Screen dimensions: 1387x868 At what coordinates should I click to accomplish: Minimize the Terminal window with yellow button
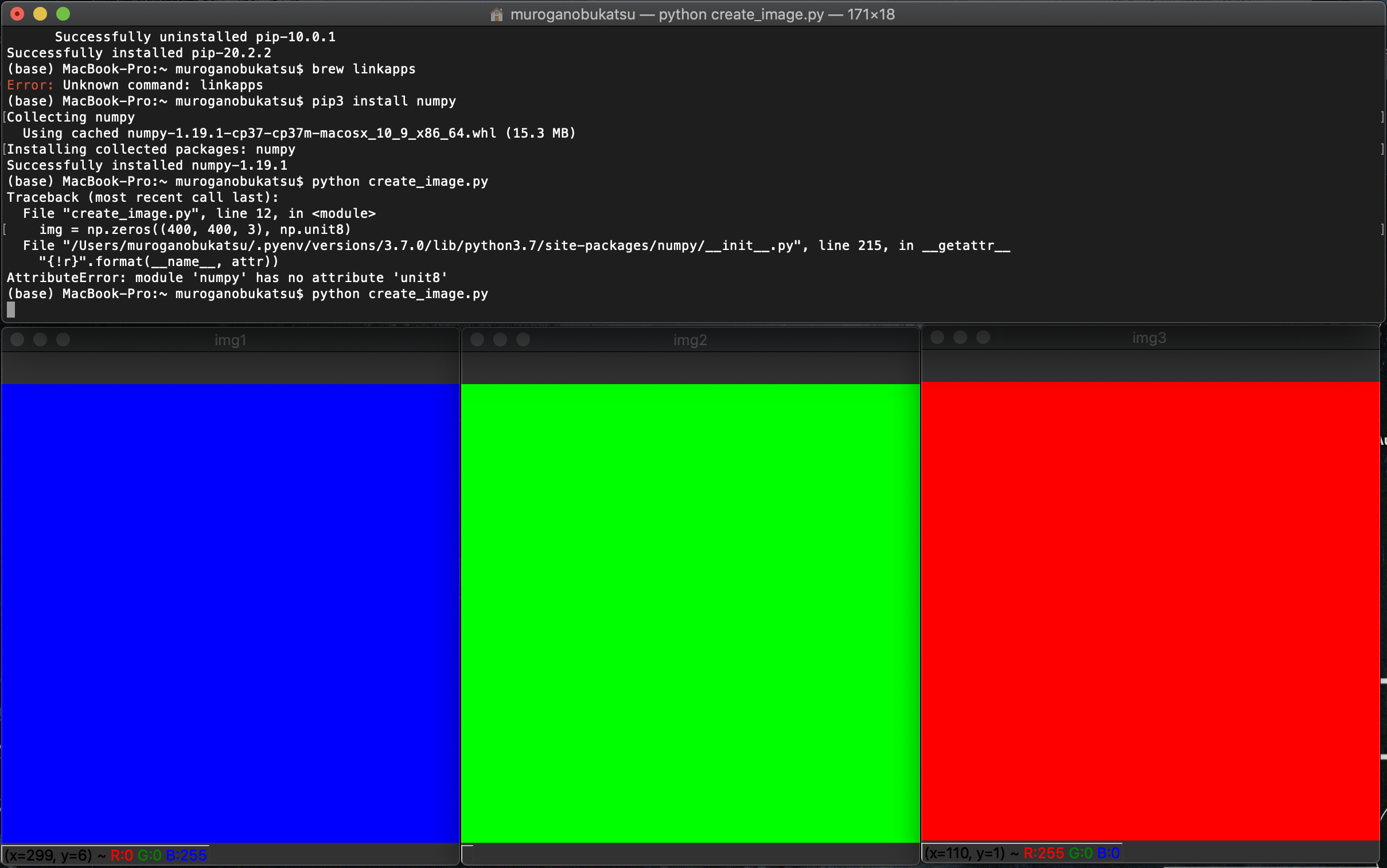click(40, 14)
